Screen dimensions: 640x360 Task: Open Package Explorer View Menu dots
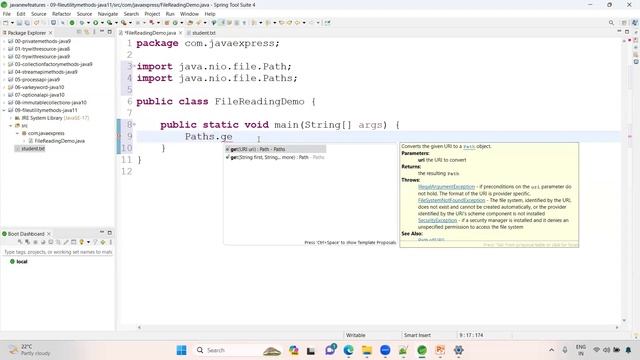(94, 32)
